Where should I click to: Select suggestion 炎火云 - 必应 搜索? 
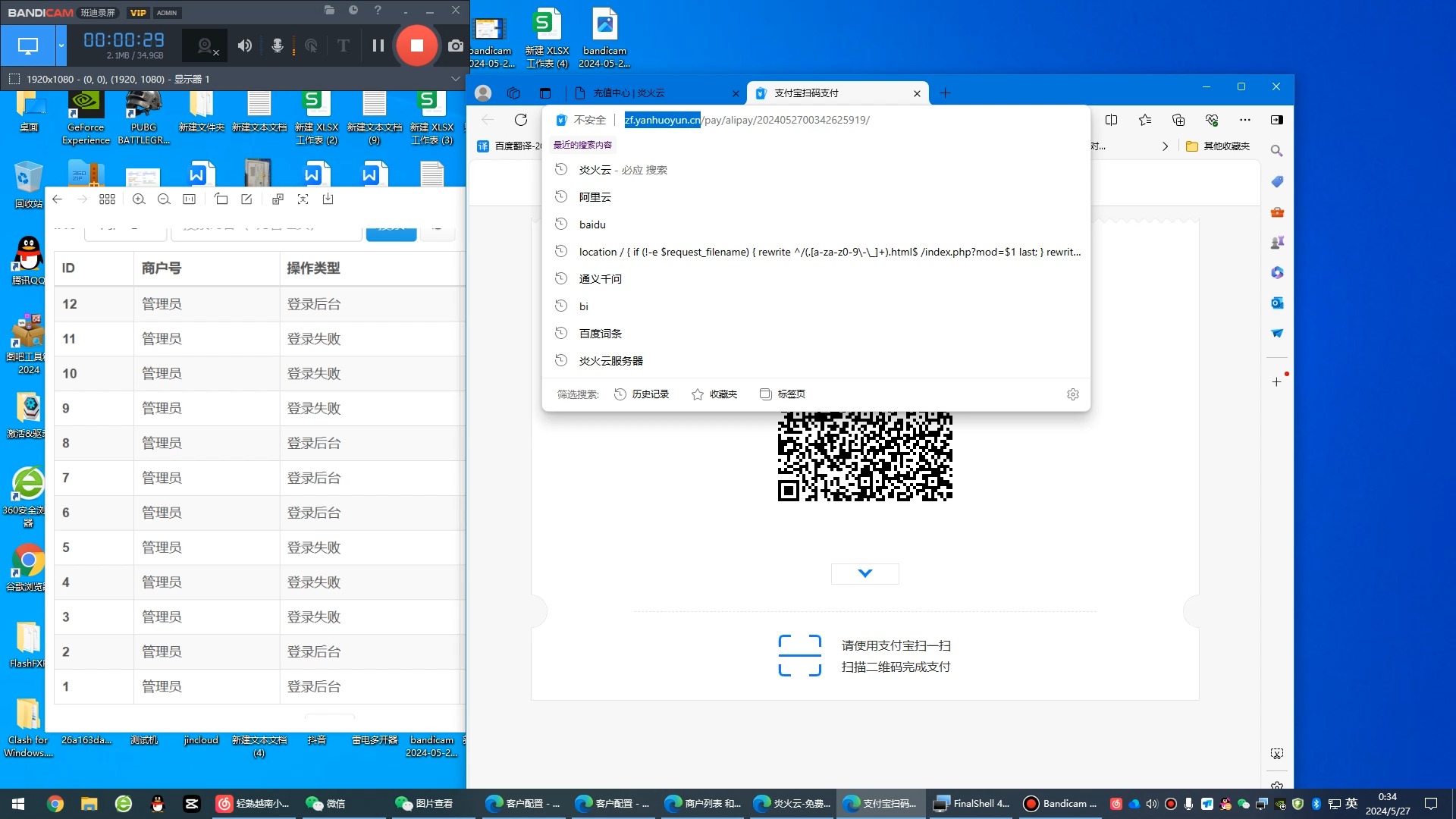[816, 170]
